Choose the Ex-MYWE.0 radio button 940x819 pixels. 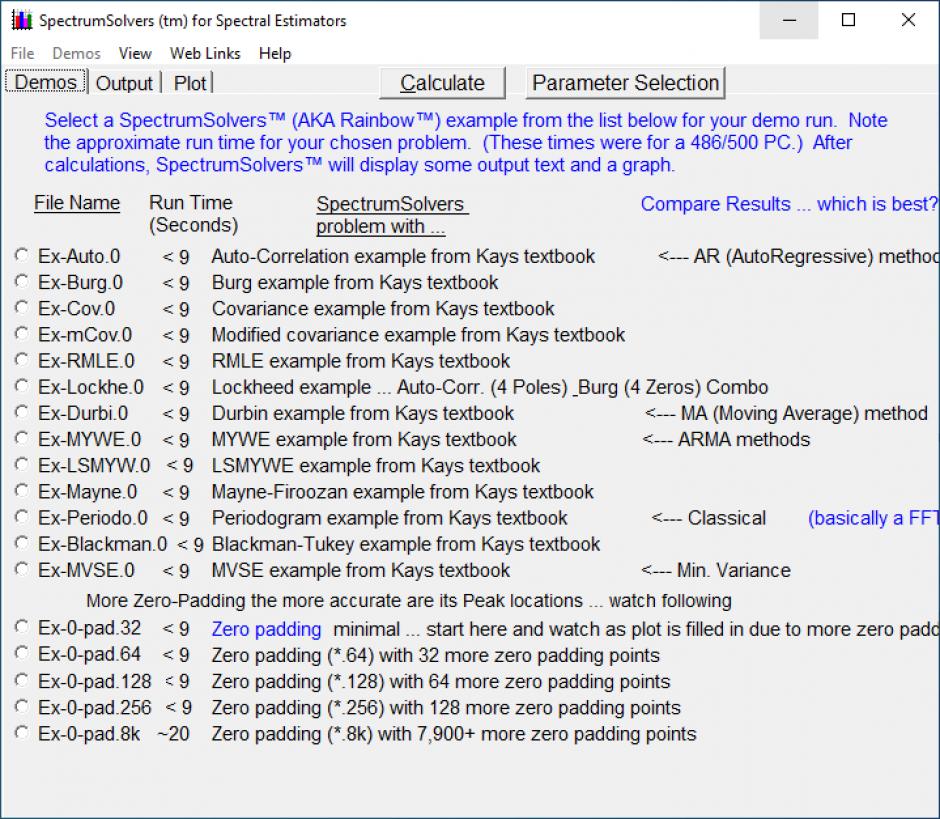click(22, 438)
